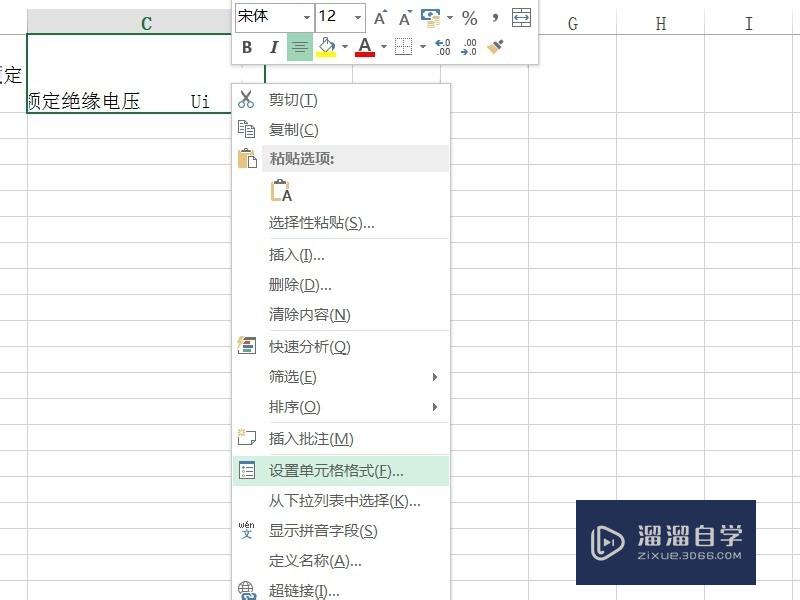The image size is (800, 600).
Task: Toggle bold formatting with the B icon
Action: [247, 46]
